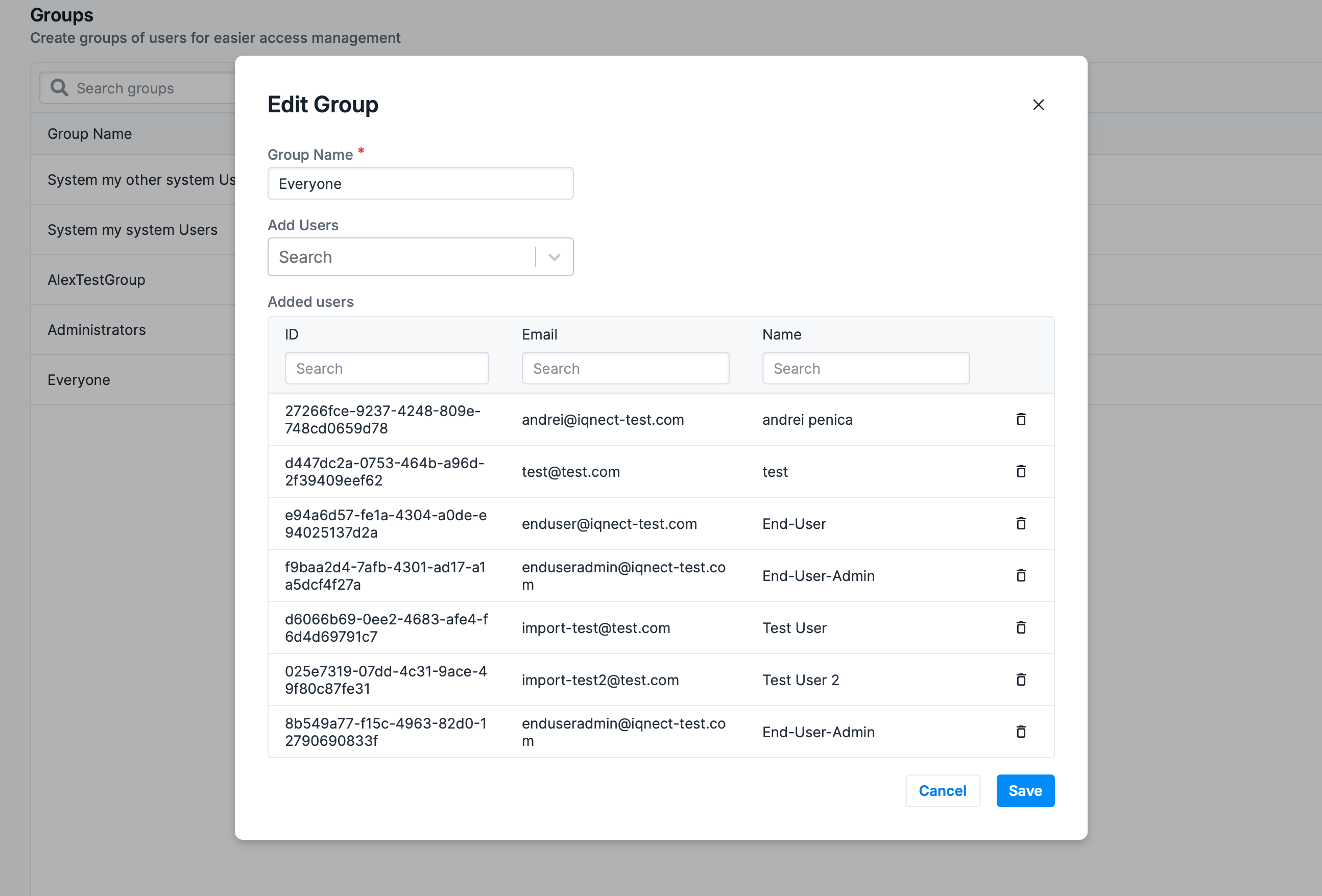This screenshot has height=896, width=1322.
Task: Delete Test User import-test@test.com row
Action: pyautogui.click(x=1021, y=627)
